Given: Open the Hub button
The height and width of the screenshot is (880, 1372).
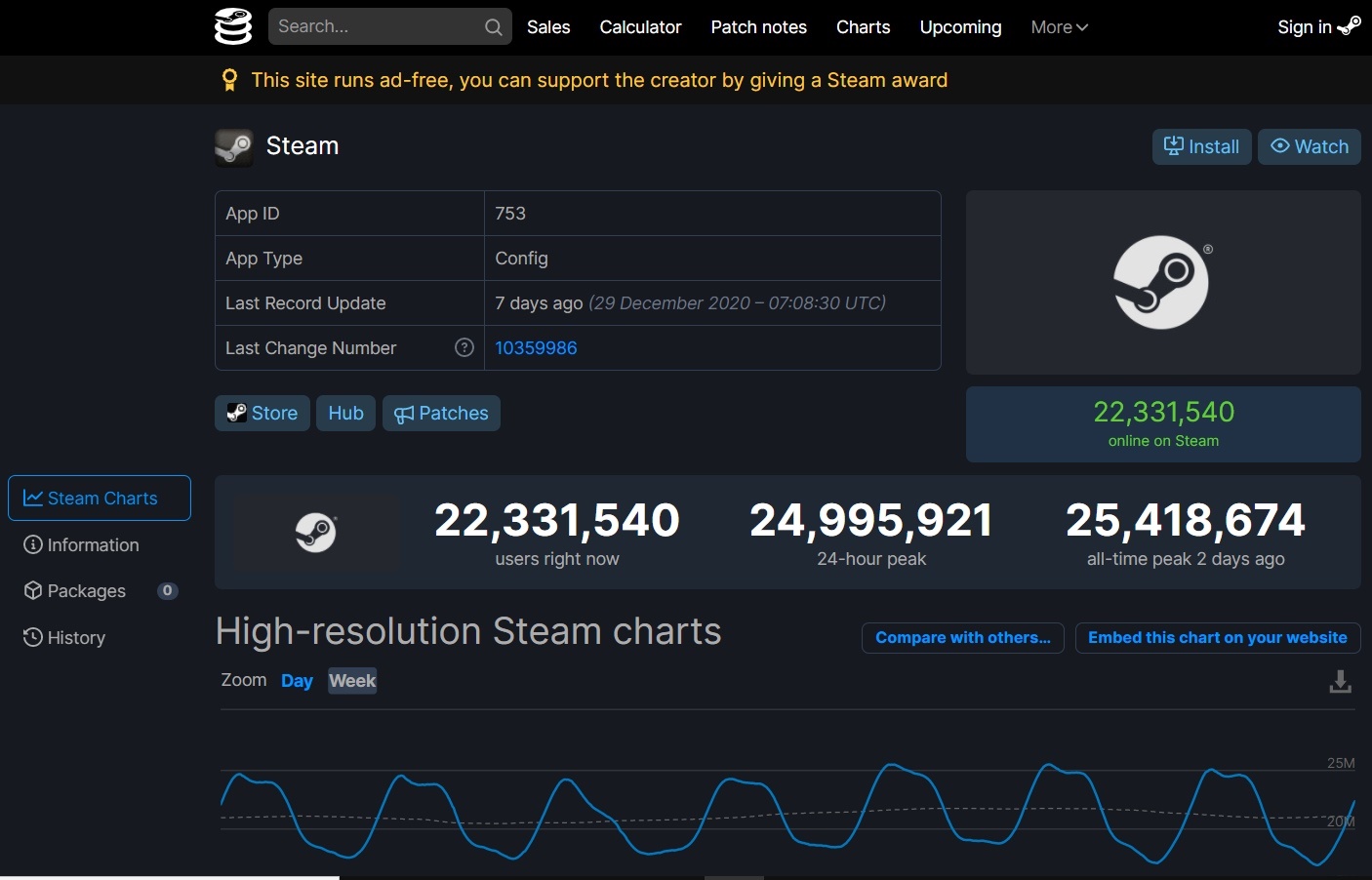Looking at the screenshot, I should coord(345,413).
